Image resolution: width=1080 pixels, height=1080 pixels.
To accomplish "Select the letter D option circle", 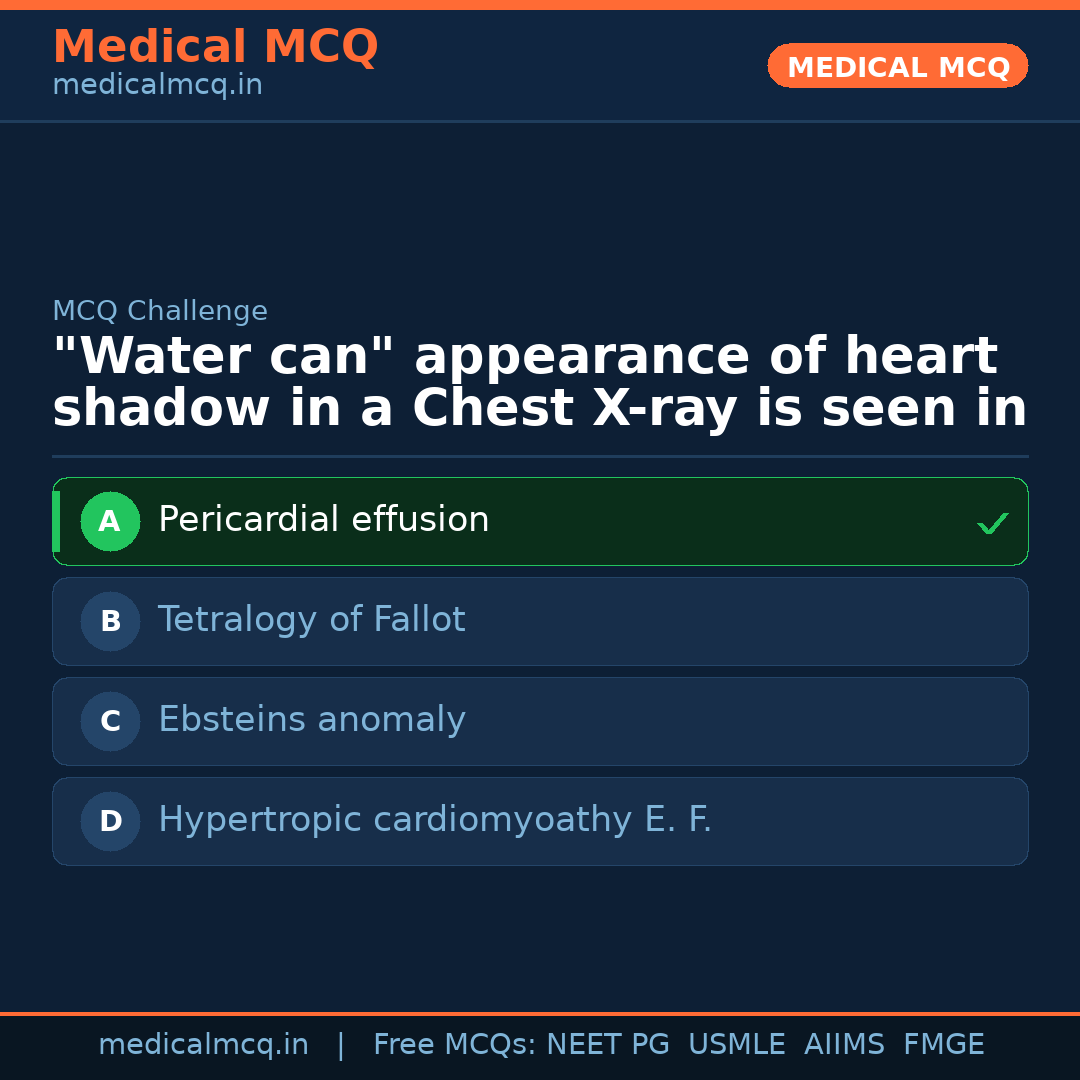I will (x=110, y=821).
